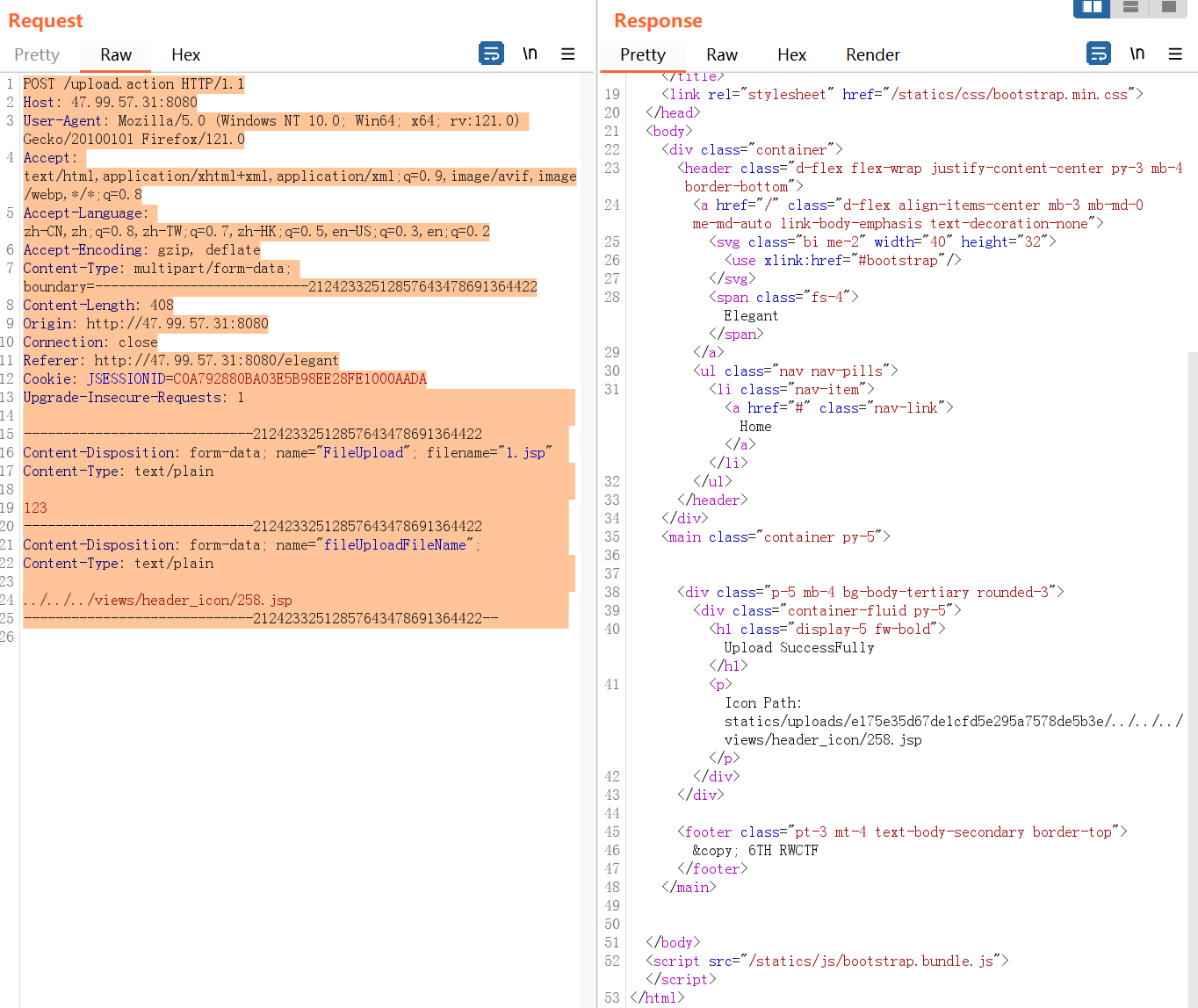1198x1008 pixels.
Task: Select the top-bottom split layout icon
Action: pyautogui.click(x=1130, y=8)
